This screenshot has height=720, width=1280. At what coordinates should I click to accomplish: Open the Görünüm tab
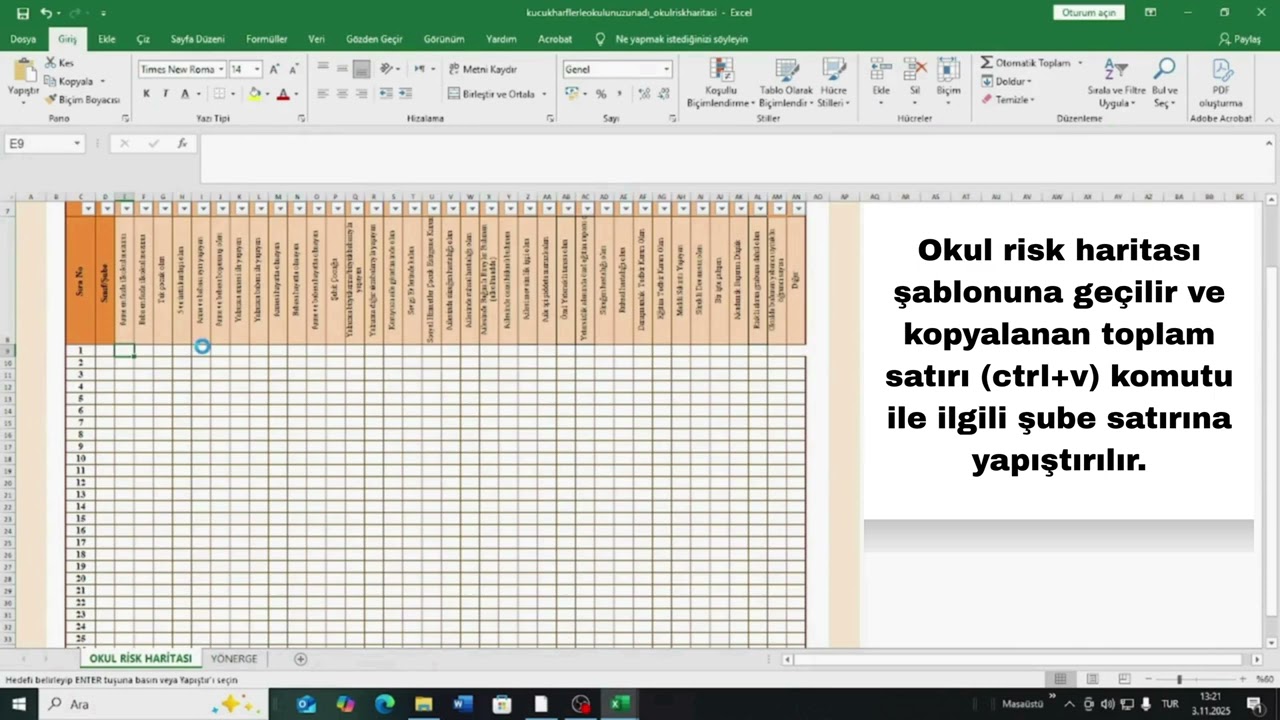(x=444, y=39)
